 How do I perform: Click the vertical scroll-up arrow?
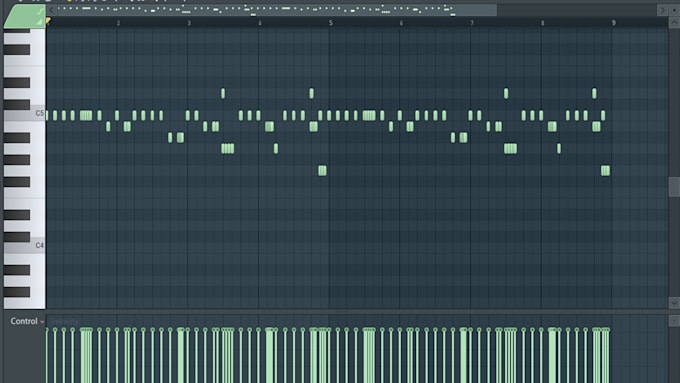coord(674,23)
